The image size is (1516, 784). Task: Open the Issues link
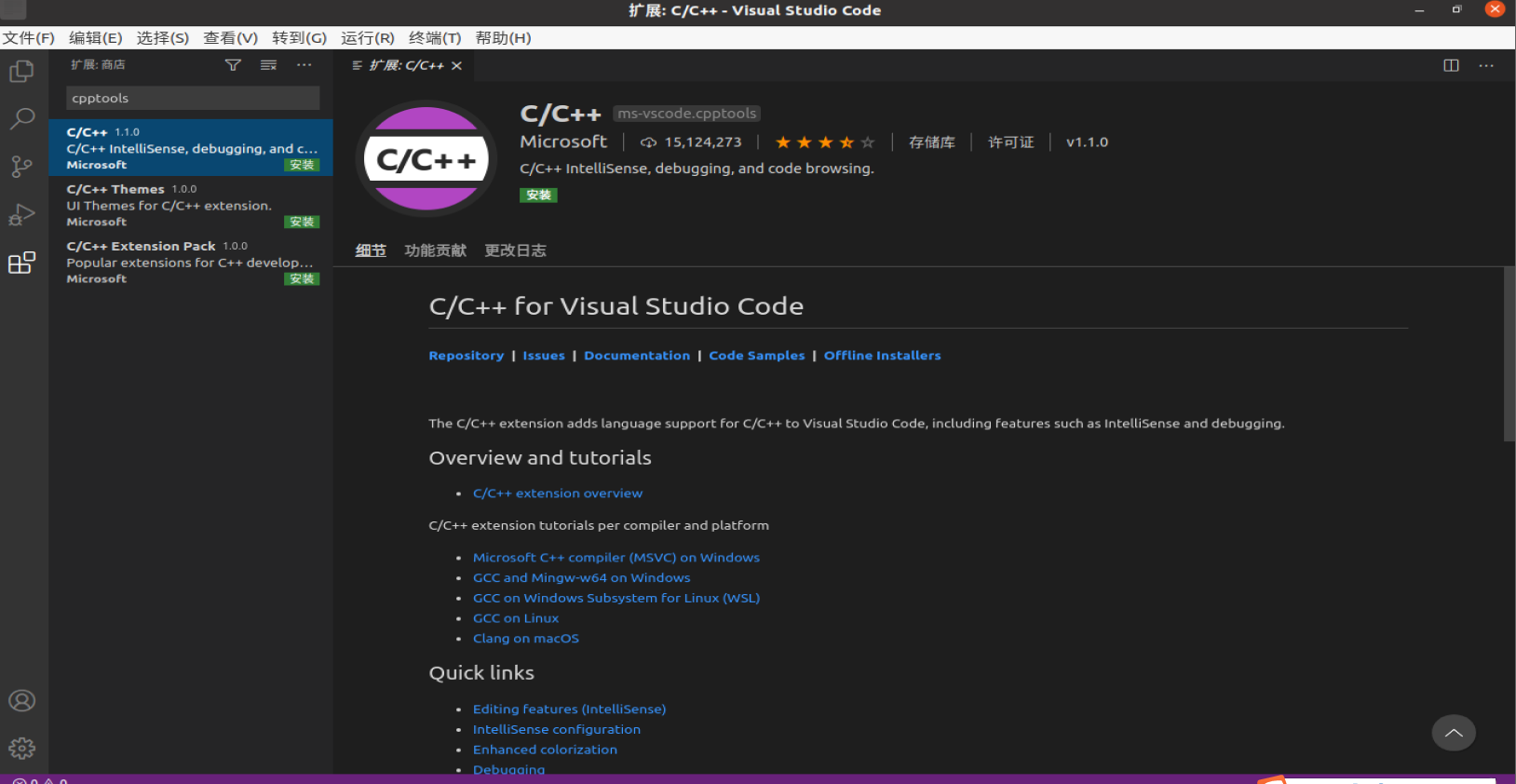[x=544, y=356]
